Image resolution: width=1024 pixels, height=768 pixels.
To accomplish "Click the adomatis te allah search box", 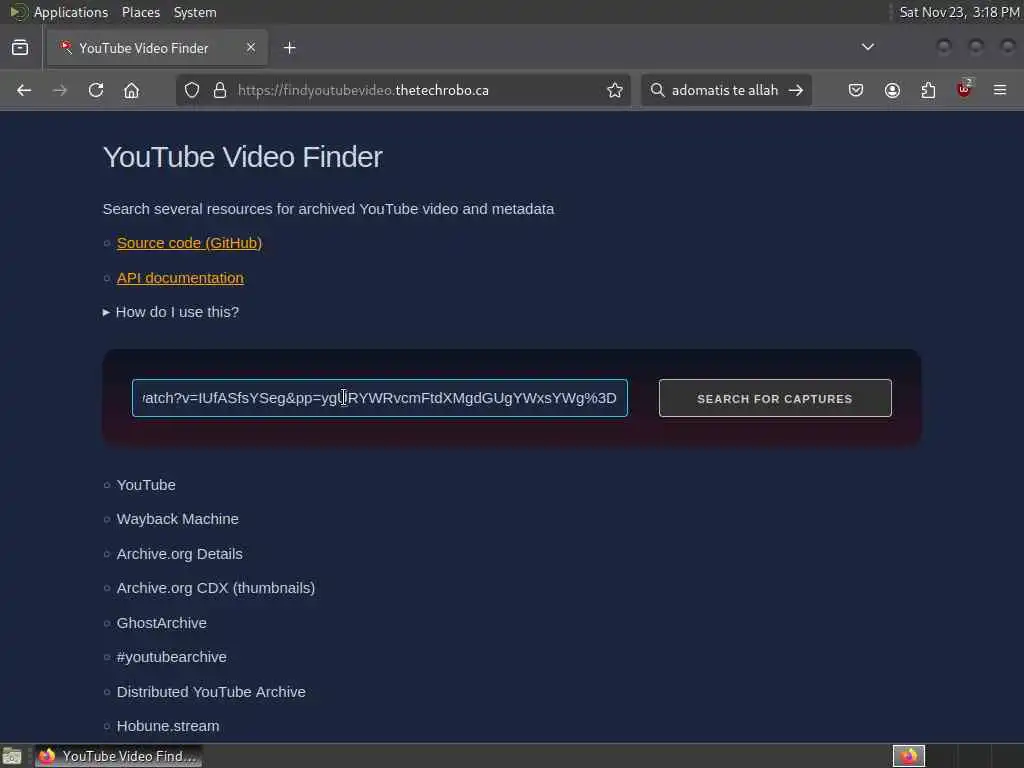I will tap(726, 90).
